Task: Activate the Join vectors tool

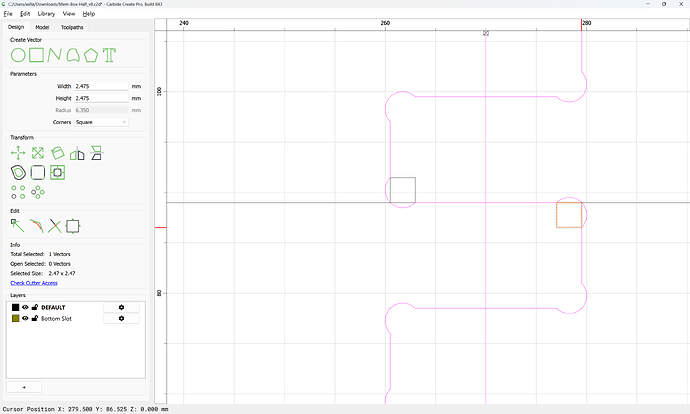Action: (37, 226)
